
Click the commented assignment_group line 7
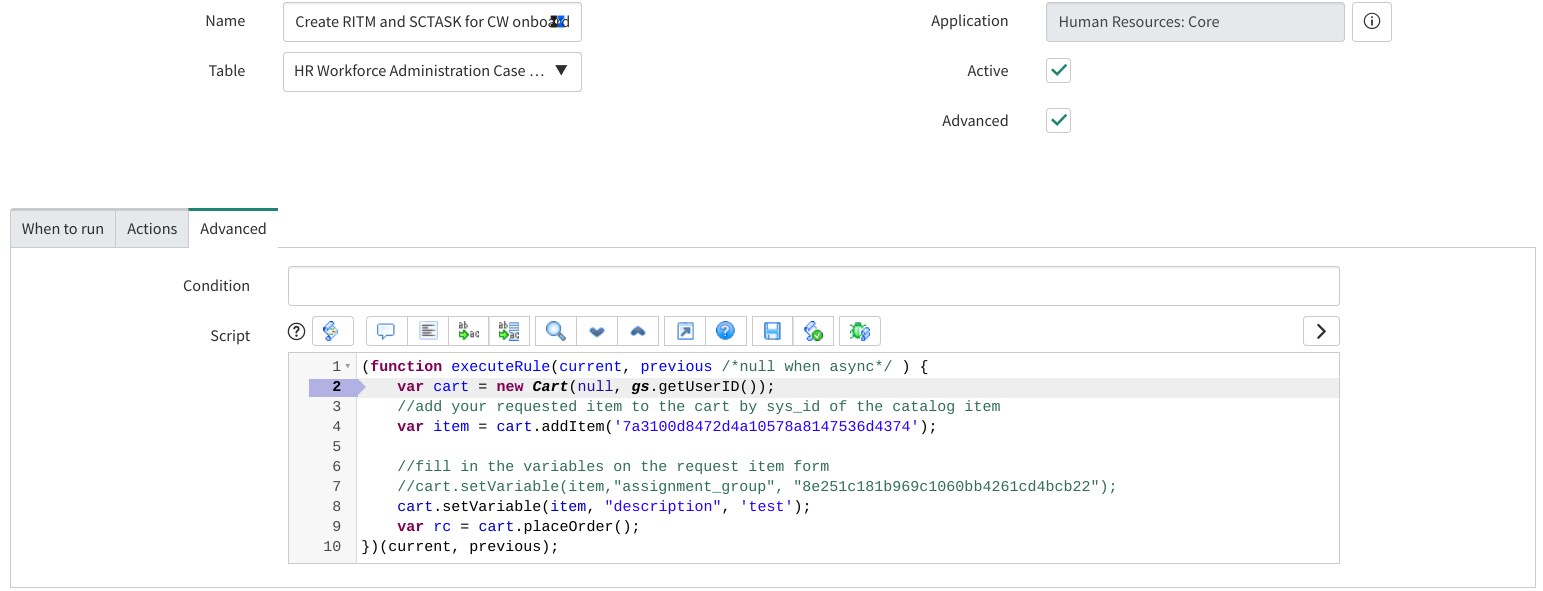(x=756, y=487)
